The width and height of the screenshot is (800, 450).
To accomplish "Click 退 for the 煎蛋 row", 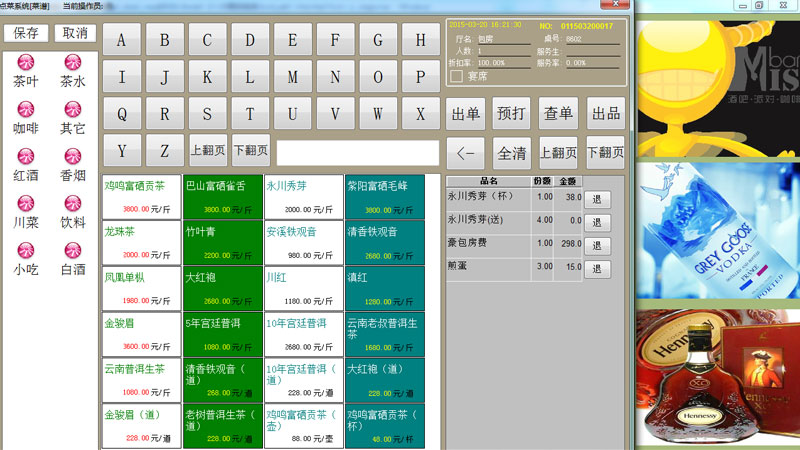I will 596,268.
